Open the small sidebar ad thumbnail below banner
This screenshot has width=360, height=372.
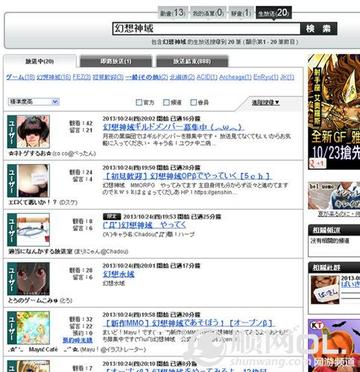tap(334, 196)
